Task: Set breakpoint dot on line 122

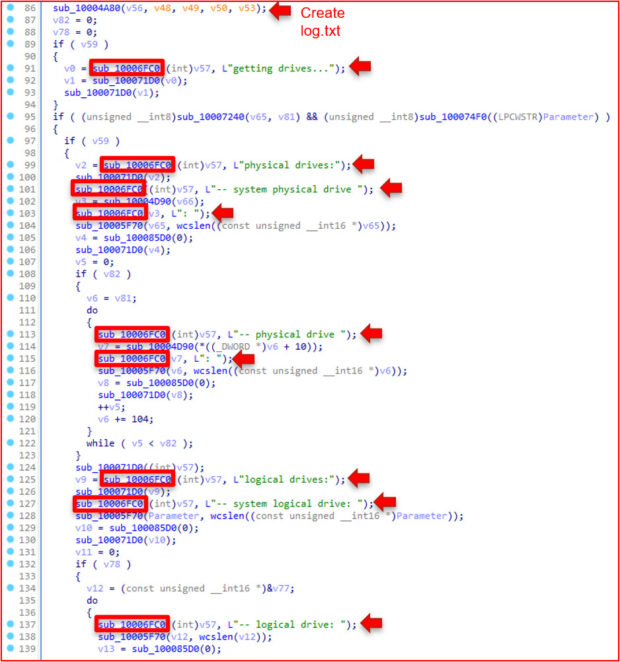Action: pos(11,443)
